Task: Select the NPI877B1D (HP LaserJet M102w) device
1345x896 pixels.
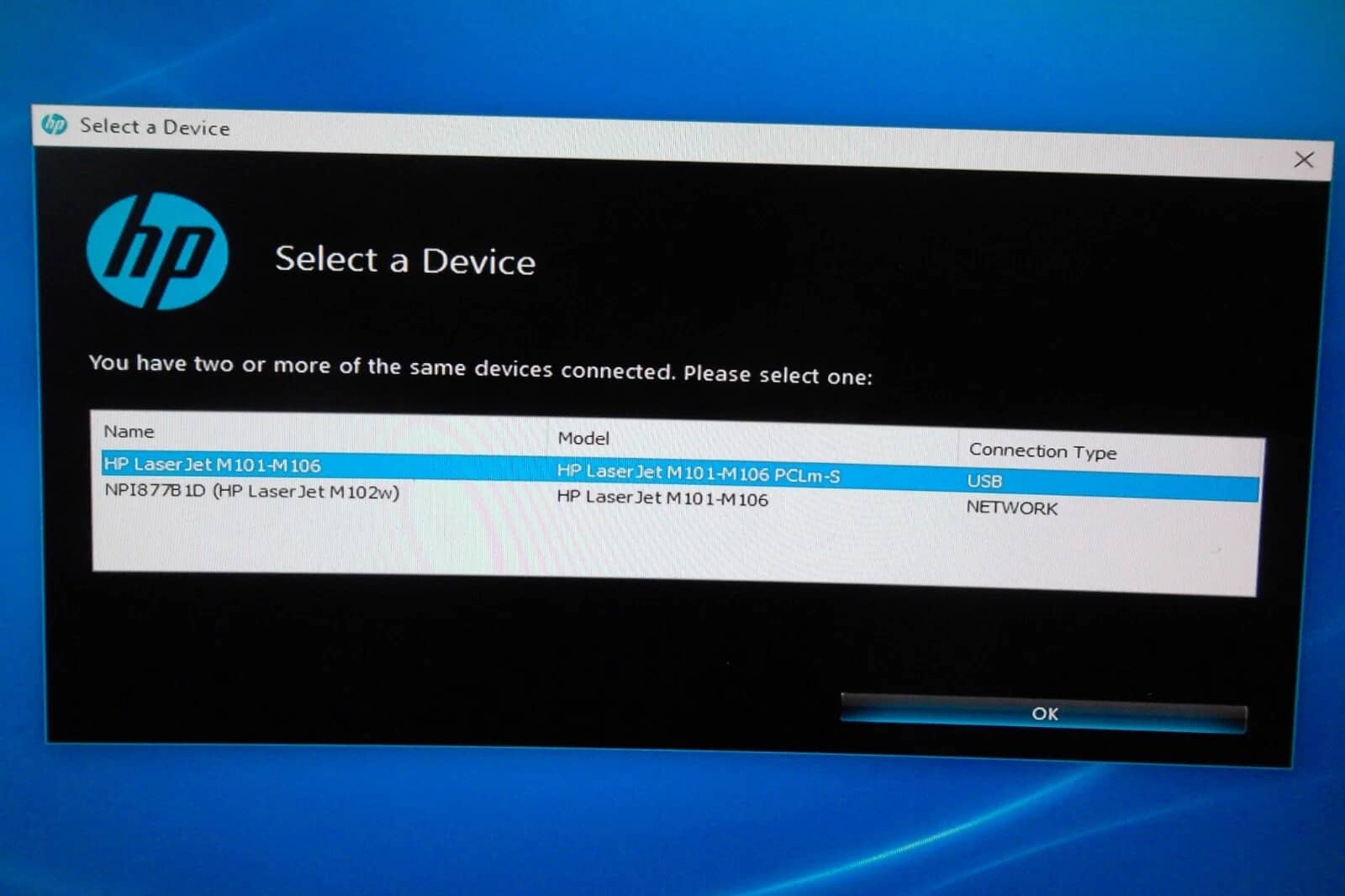Action: click(x=252, y=492)
